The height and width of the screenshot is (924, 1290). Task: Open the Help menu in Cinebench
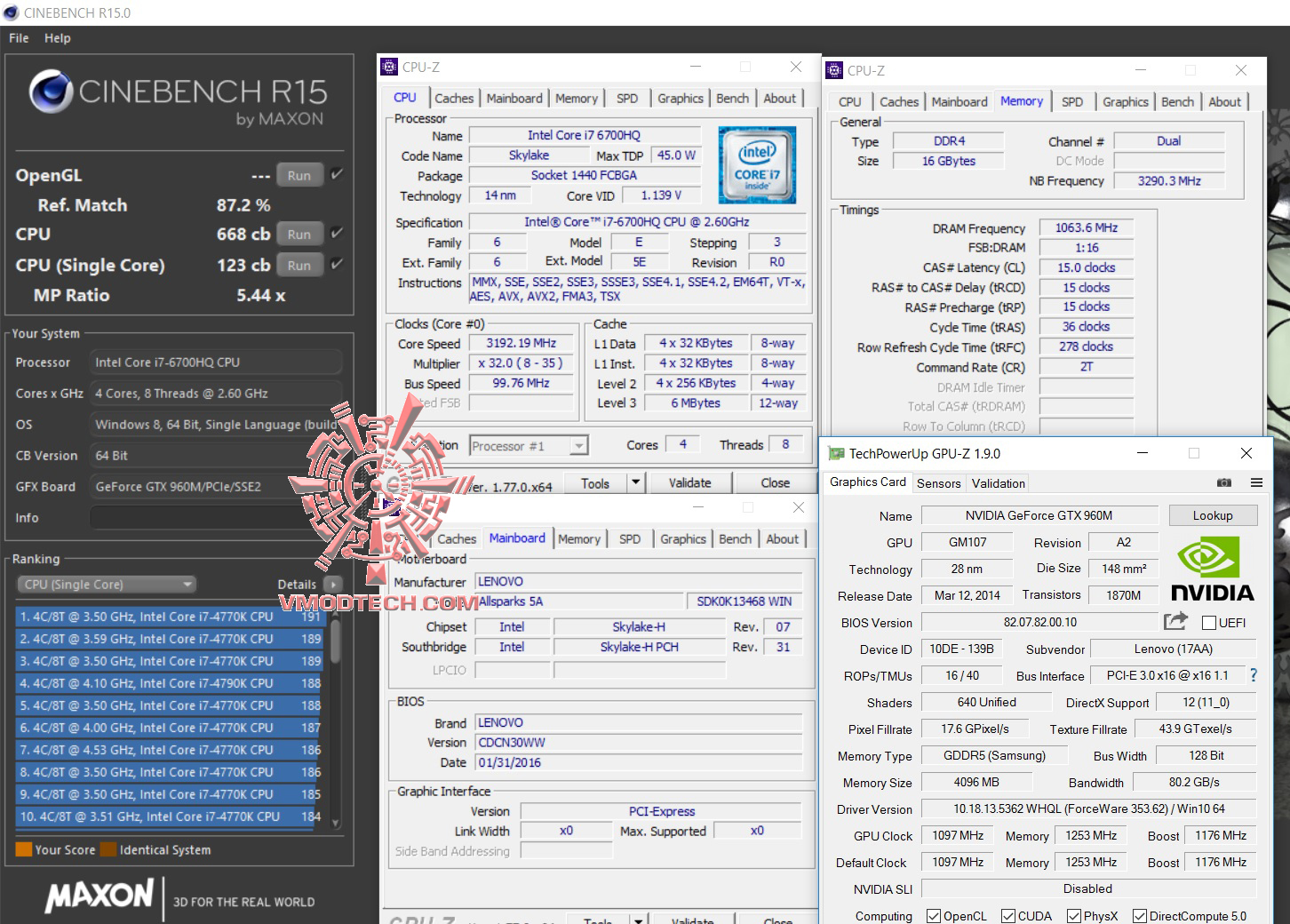58,38
